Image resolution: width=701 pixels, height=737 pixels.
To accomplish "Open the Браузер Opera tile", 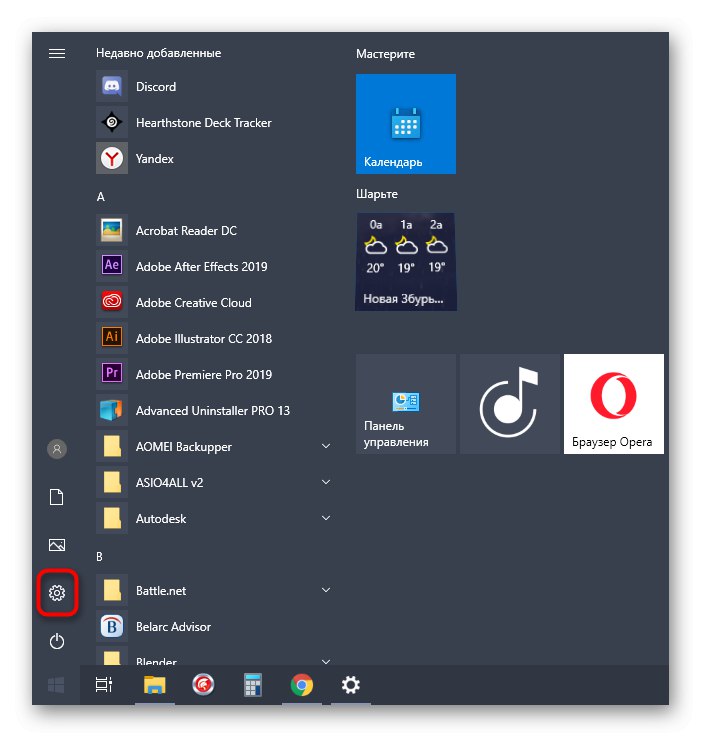I will coord(614,404).
